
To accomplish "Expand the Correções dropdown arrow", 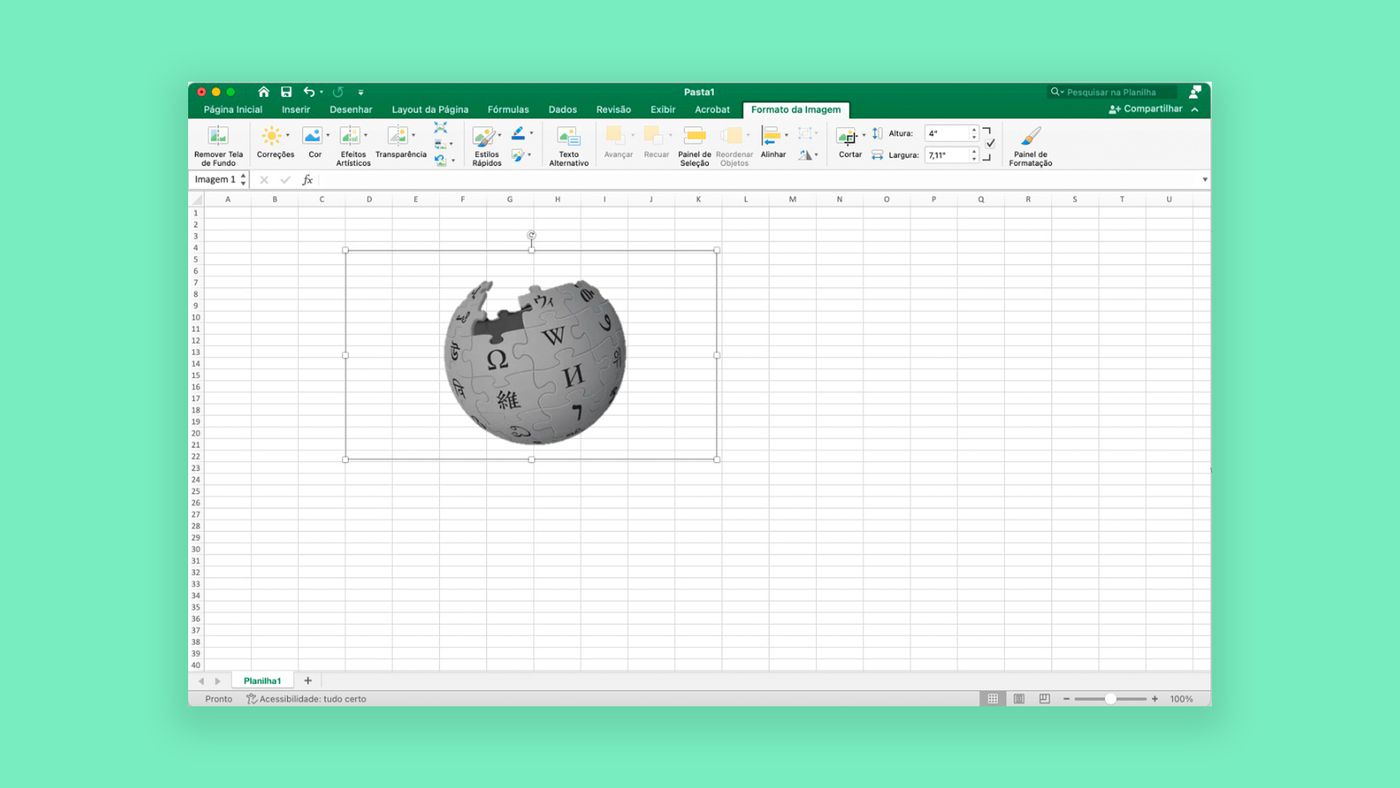I will pyautogui.click(x=289, y=135).
